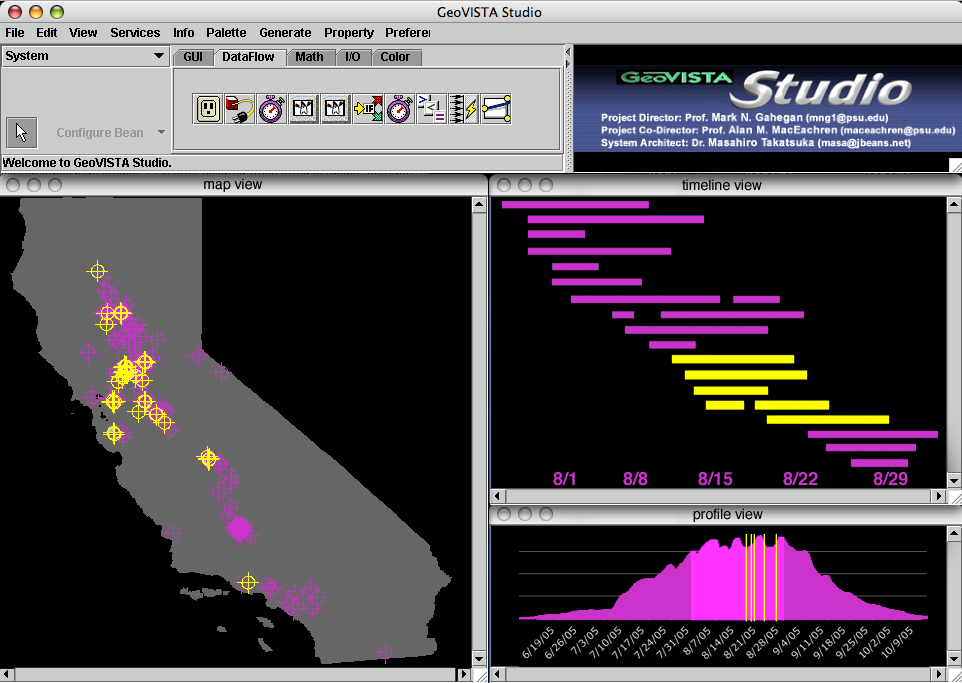Viewport: 962px width, 683px height.
Task: Pick the picture-frame bean right after the first stopwatch
Action: [x=304, y=109]
